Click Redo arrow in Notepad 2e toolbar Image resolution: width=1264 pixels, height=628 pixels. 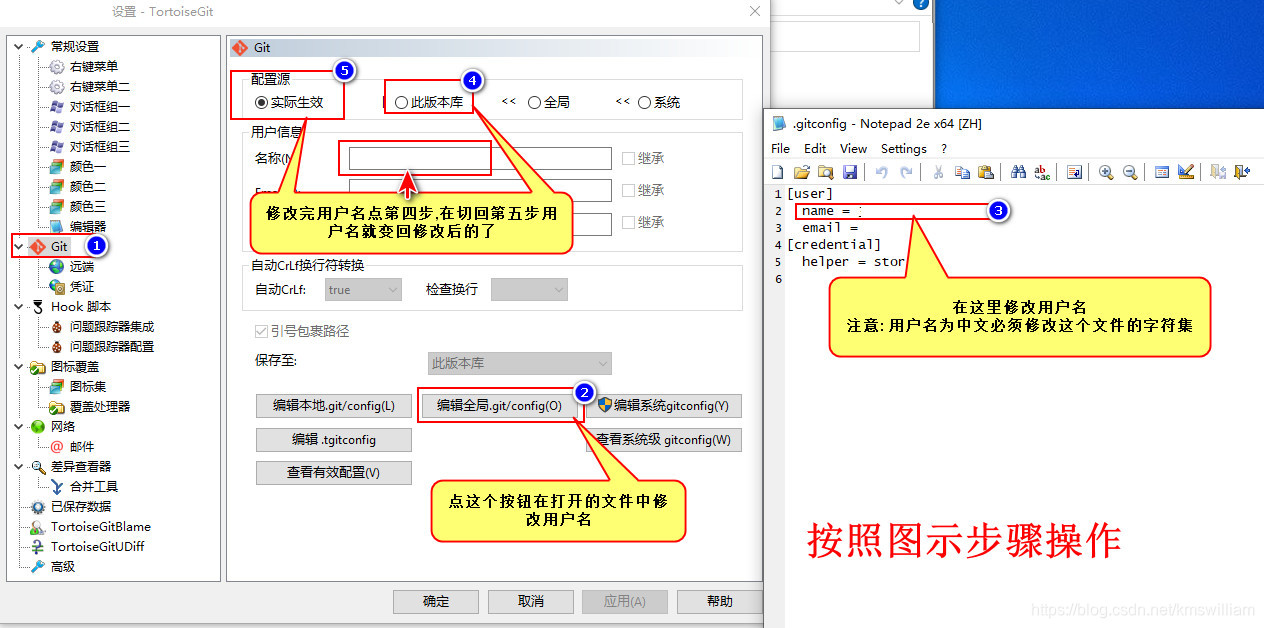[x=906, y=172]
